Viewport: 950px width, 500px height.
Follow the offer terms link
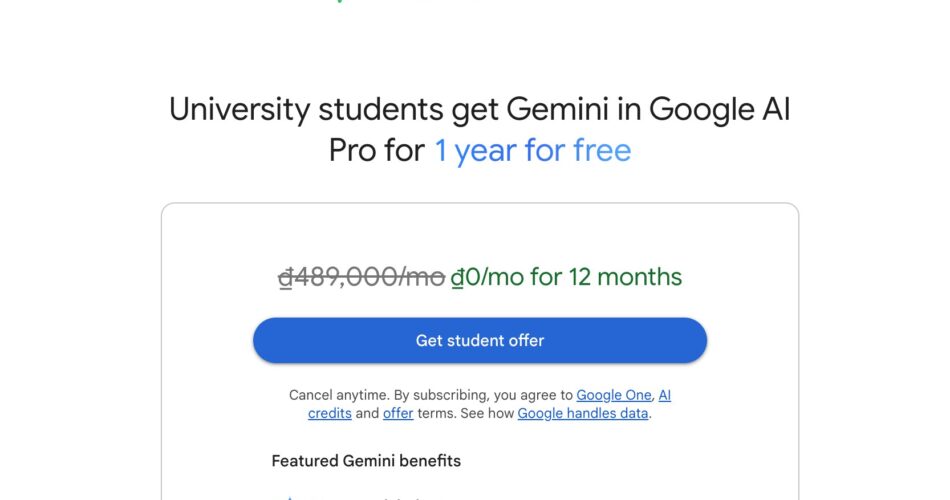[x=398, y=413]
